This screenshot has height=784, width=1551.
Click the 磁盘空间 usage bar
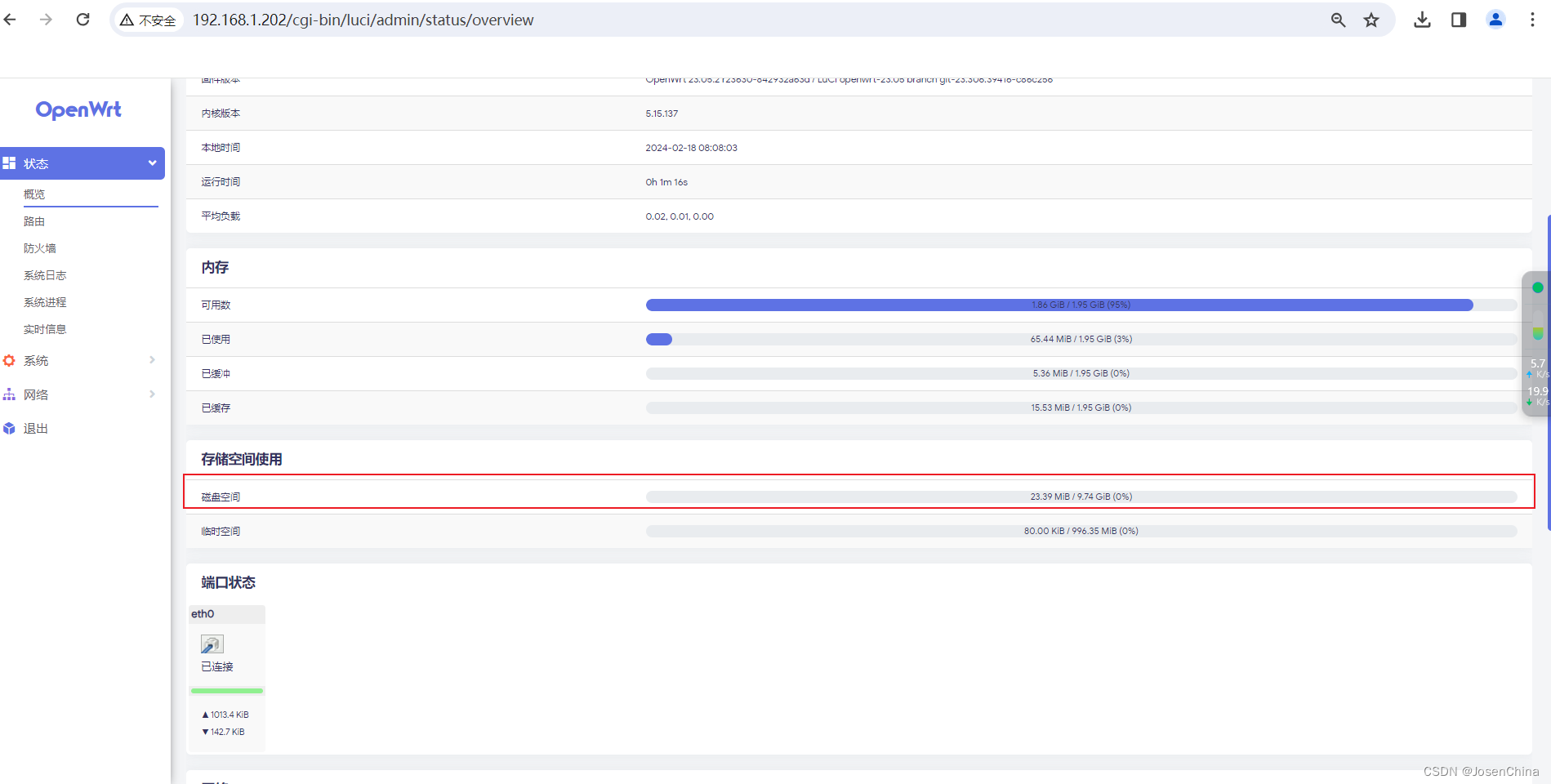[1081, 497]
